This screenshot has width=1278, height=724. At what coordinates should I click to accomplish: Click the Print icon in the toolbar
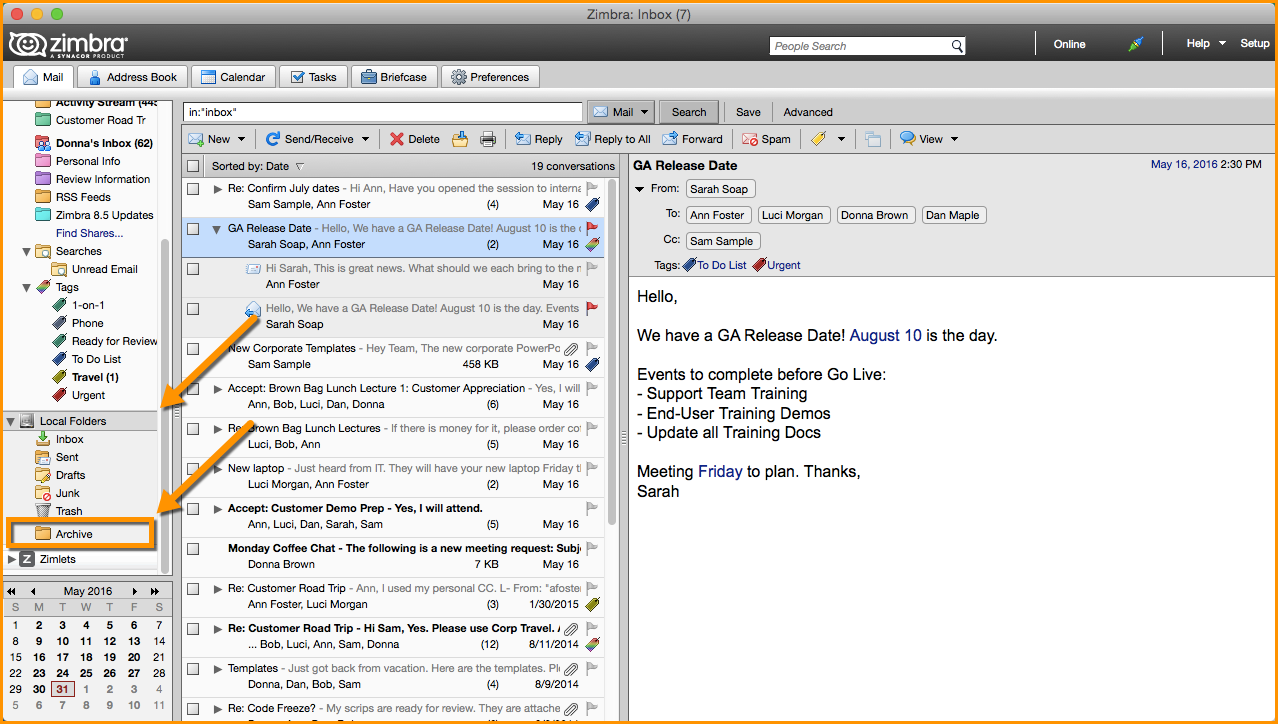click(488, 139)
